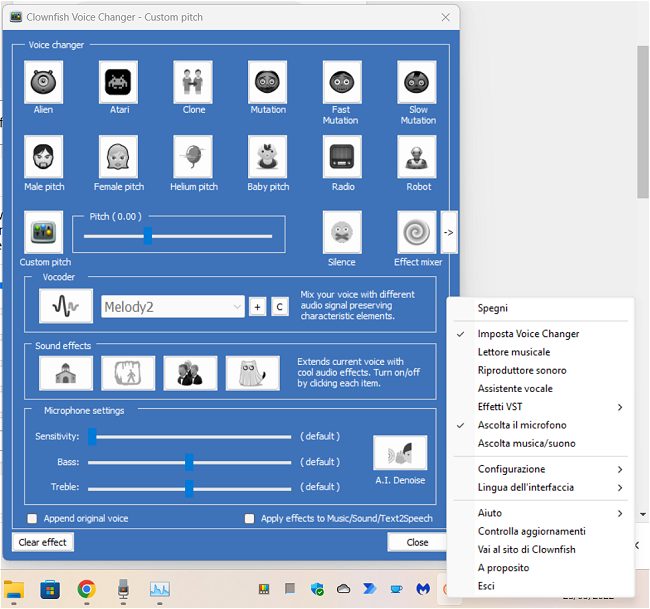Screen dimensions: 650x609
Task: Apply the Female pitch effect
Action: click(x=118, y=156)
